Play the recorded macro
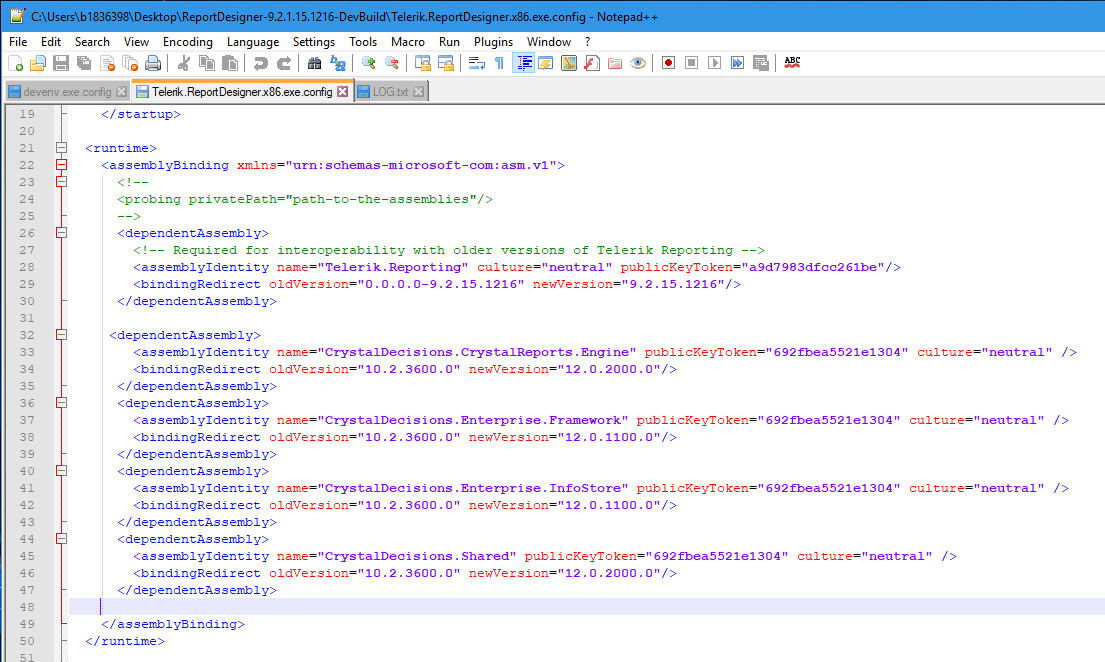Screen dimensions: 1105x662 click(714, 63)
